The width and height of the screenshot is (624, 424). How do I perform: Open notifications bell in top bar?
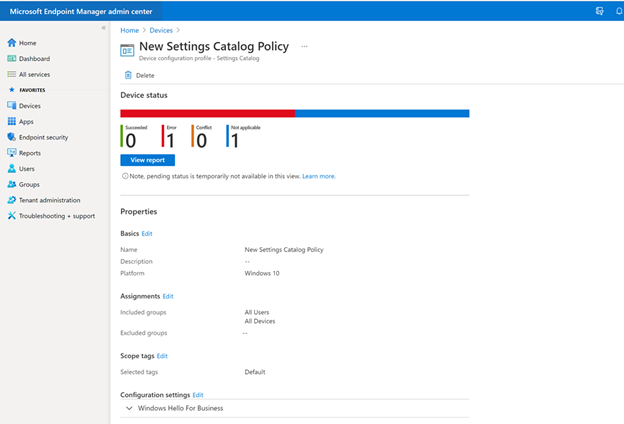click(x=619, y=11)
